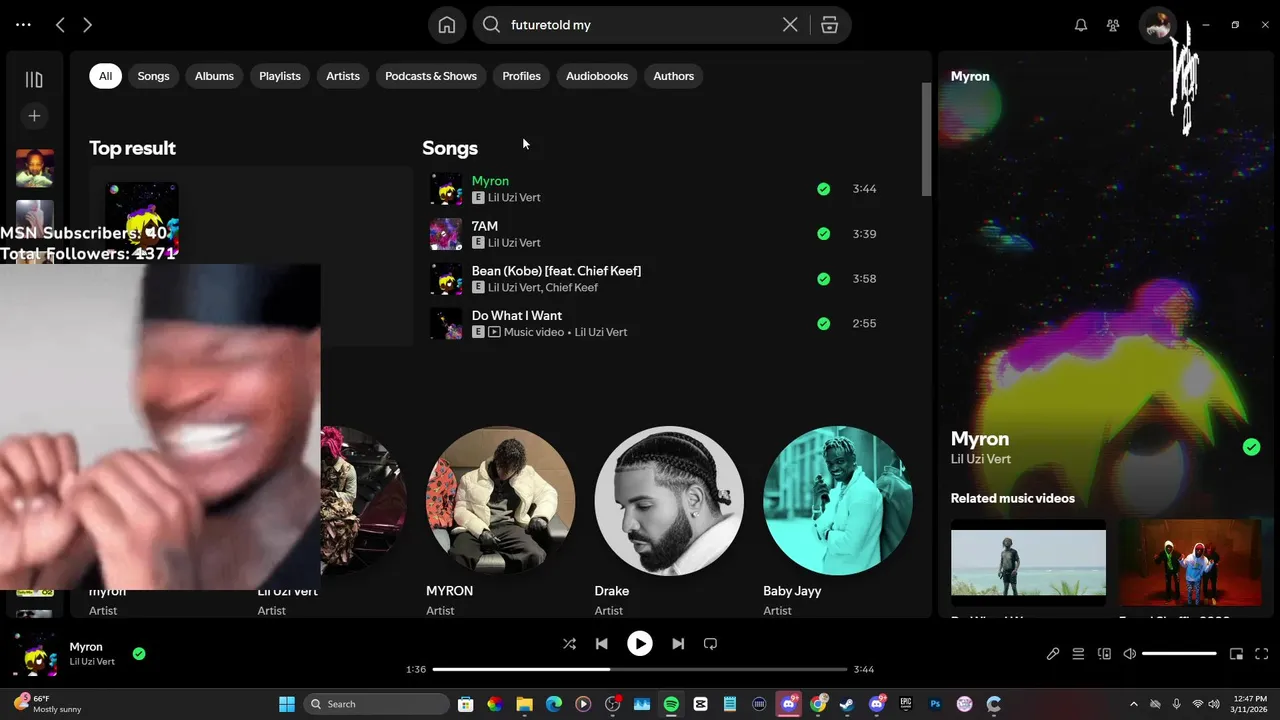Open Lil Uzi Vert link in Now Playing panel
Screen dimensions: 1280x720
pyautogui.click(x=981, y=459)
